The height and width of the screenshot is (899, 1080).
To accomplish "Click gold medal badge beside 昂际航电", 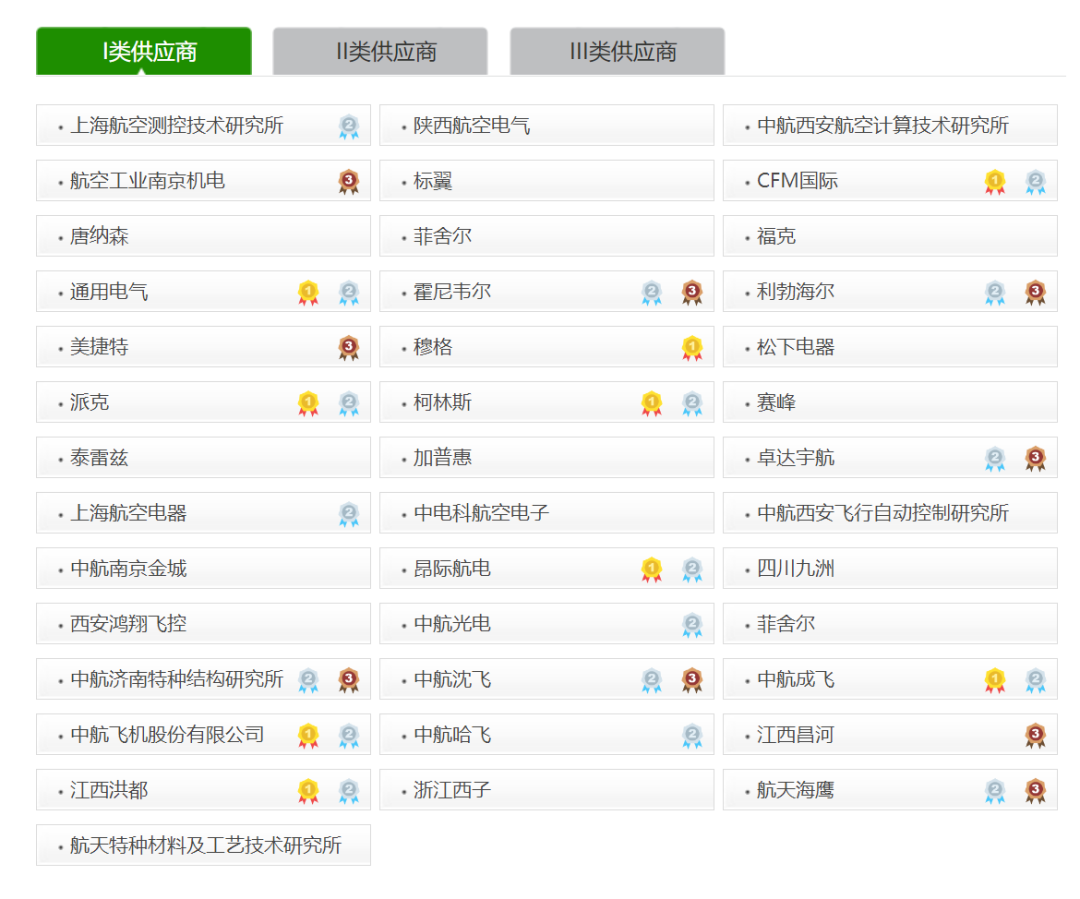I will point(652,570).
